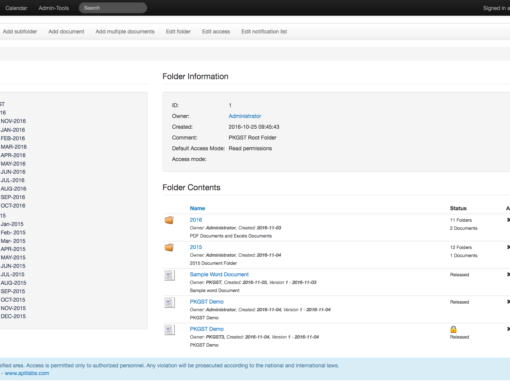Select OCT-2015 in the folder tree
Viewport: 510px width, 382px height.
tap(13, 300)
